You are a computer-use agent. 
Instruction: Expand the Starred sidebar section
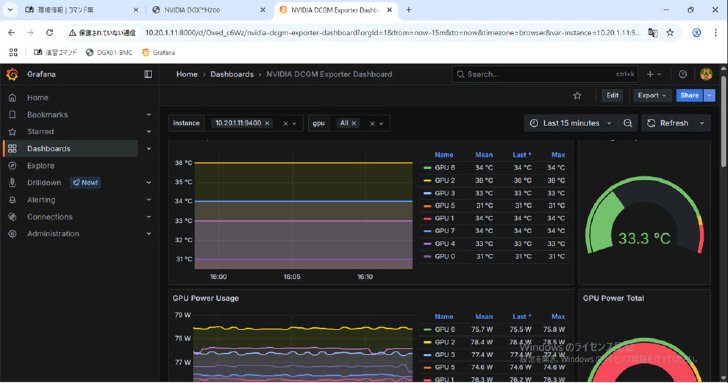(x=149, y=132)
